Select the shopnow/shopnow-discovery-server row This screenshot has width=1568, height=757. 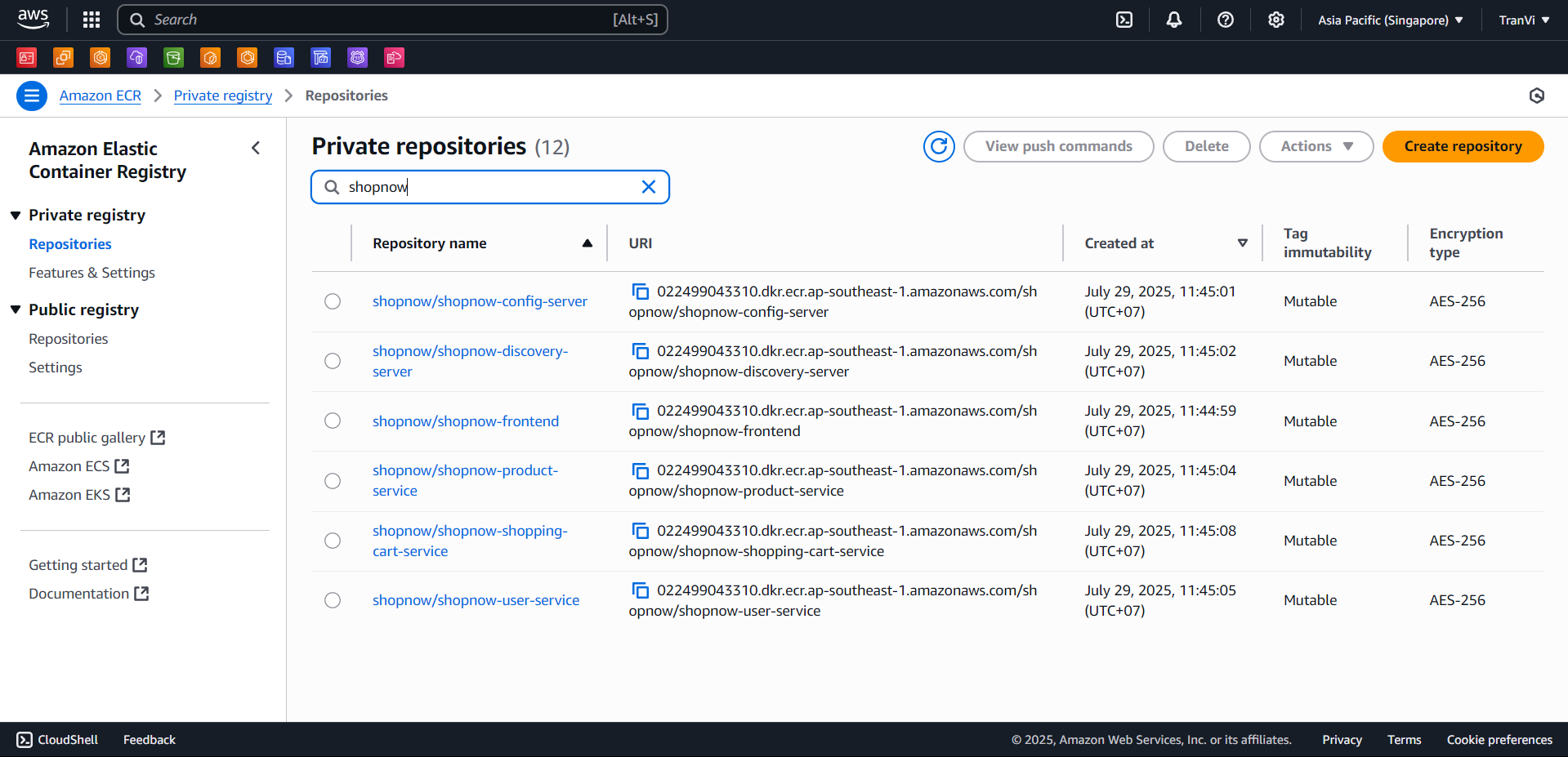point(332,360)
